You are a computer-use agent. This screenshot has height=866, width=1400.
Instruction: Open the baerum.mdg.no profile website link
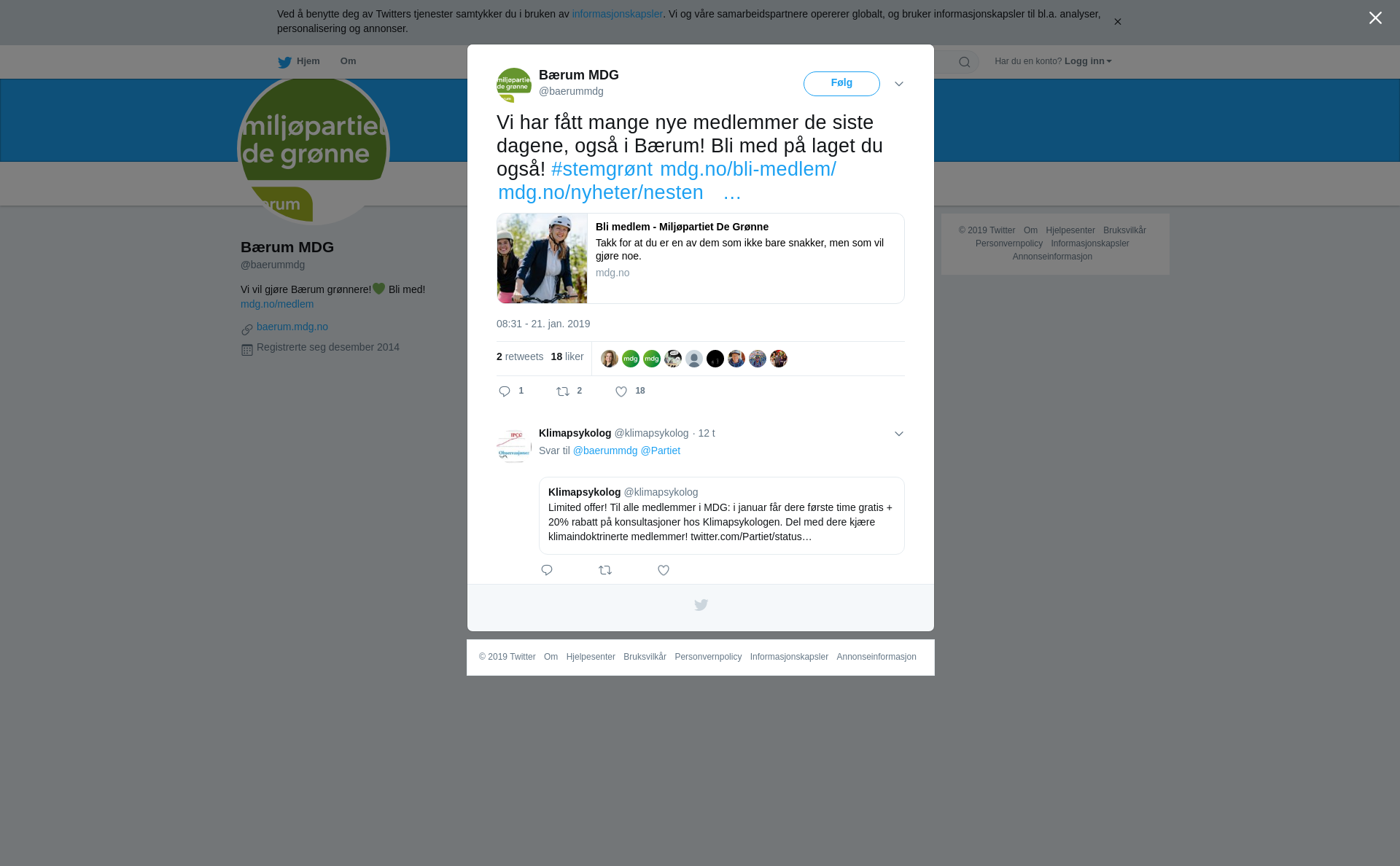(x=292, y=327)
